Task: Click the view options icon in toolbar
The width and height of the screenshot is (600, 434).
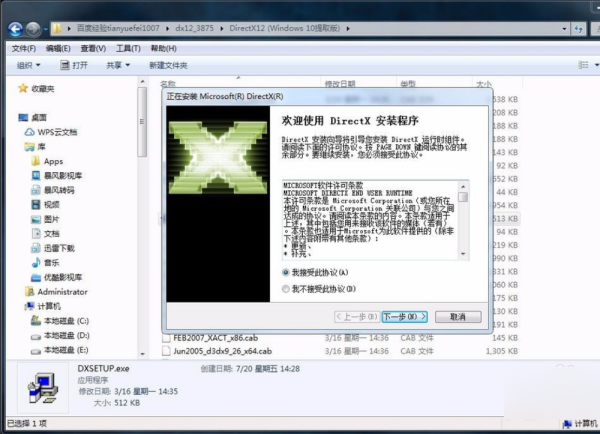Action: coord(583,65)
